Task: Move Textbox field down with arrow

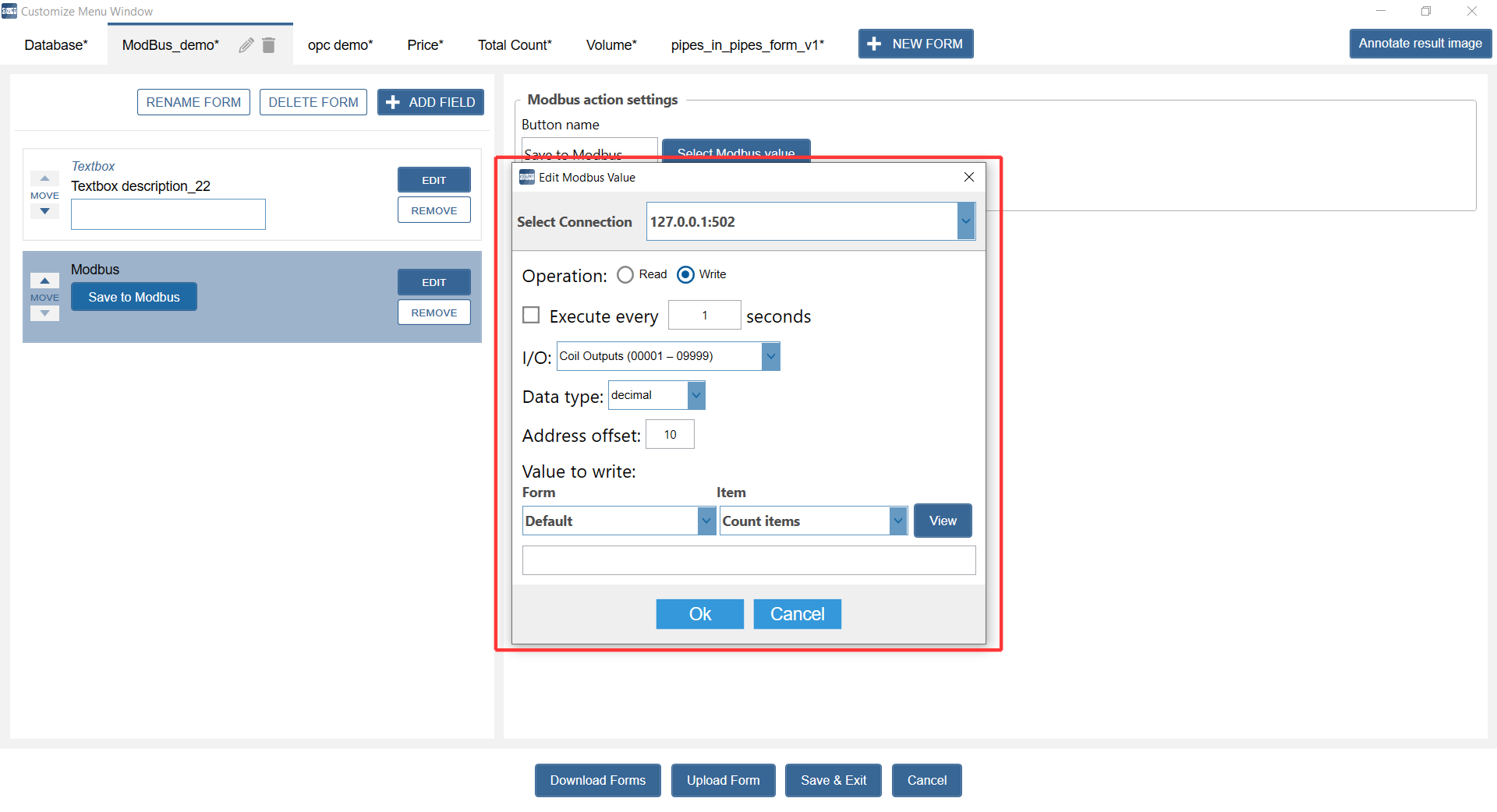Action: click(x=44, y=211)
